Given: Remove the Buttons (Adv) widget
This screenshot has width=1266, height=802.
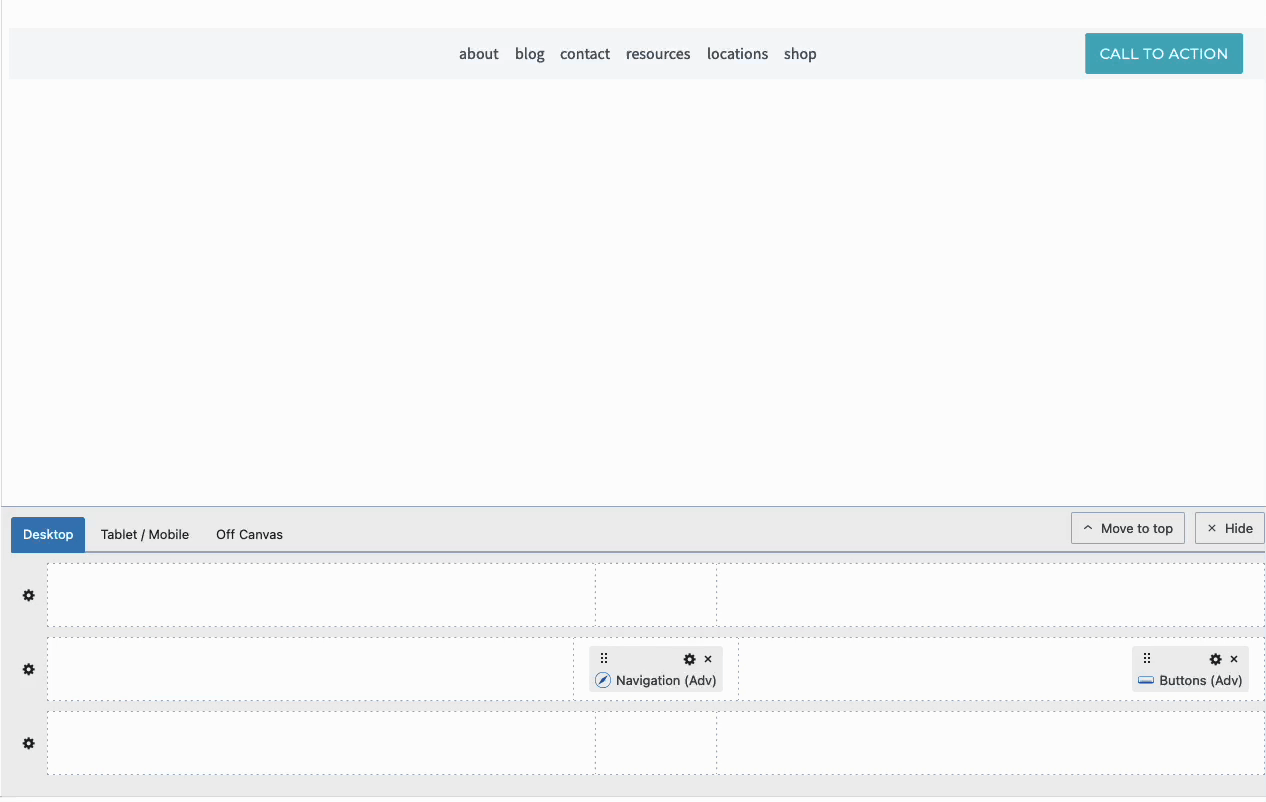Looking at the screenshot, I should 1233,659.
